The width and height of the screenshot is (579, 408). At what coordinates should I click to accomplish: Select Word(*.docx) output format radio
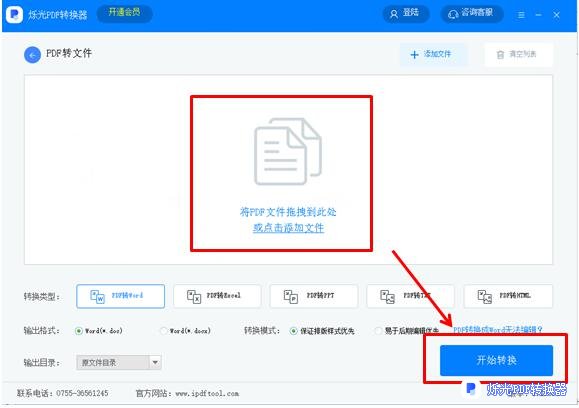163,331
